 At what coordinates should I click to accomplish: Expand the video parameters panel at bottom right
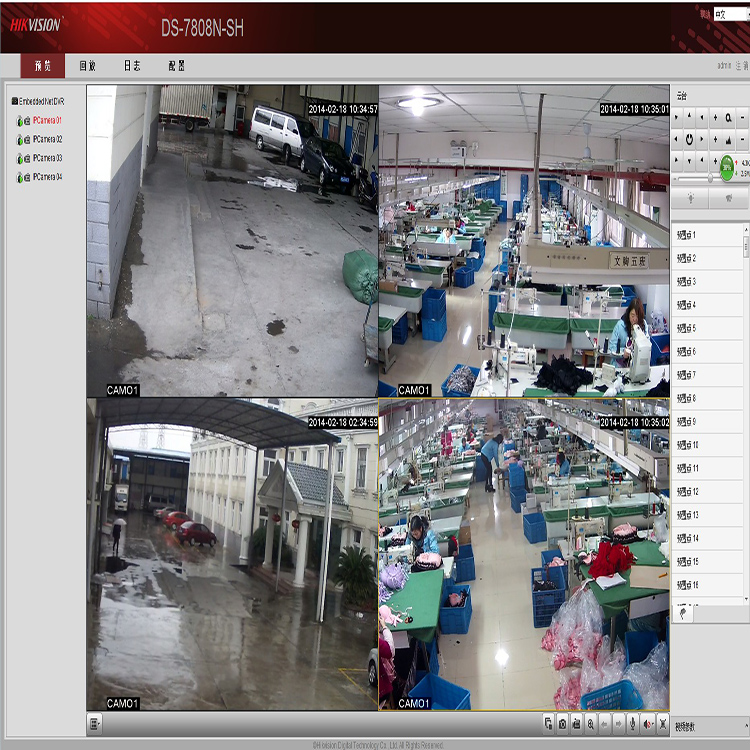tap(710, 726)
